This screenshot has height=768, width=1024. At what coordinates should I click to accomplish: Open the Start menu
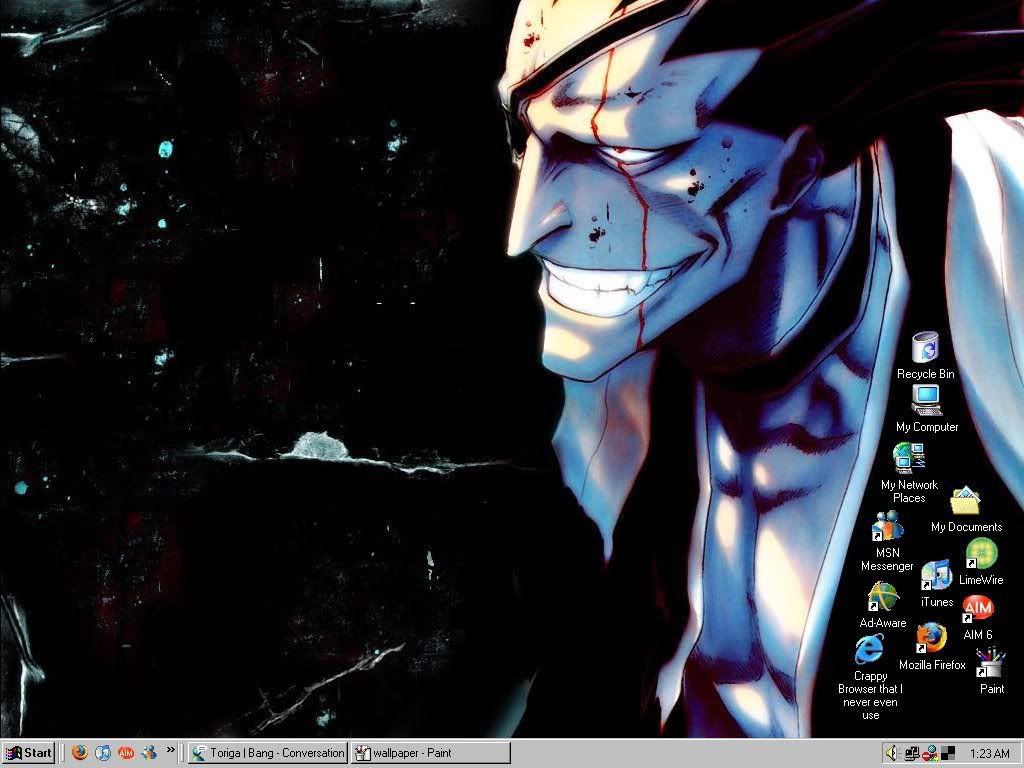pyautogui.click(x=27, y=753)
